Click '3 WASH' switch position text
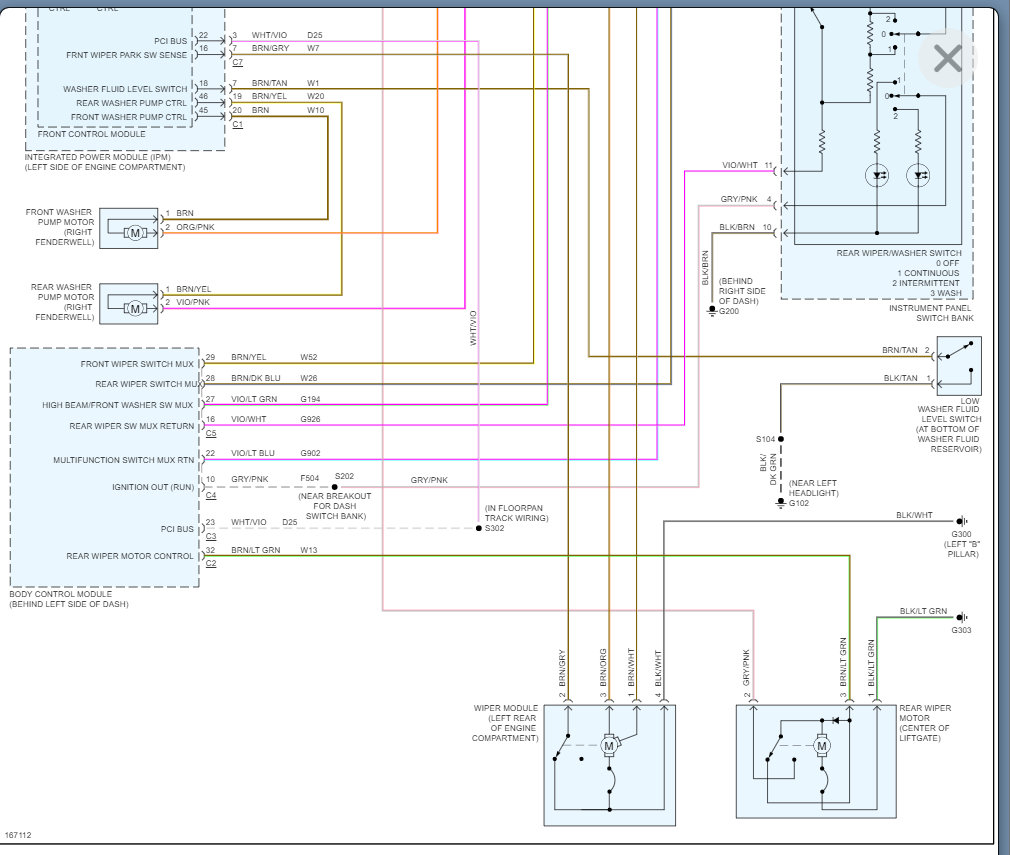This screenshot has width=1010, height=855. click(x=946, y=293)
